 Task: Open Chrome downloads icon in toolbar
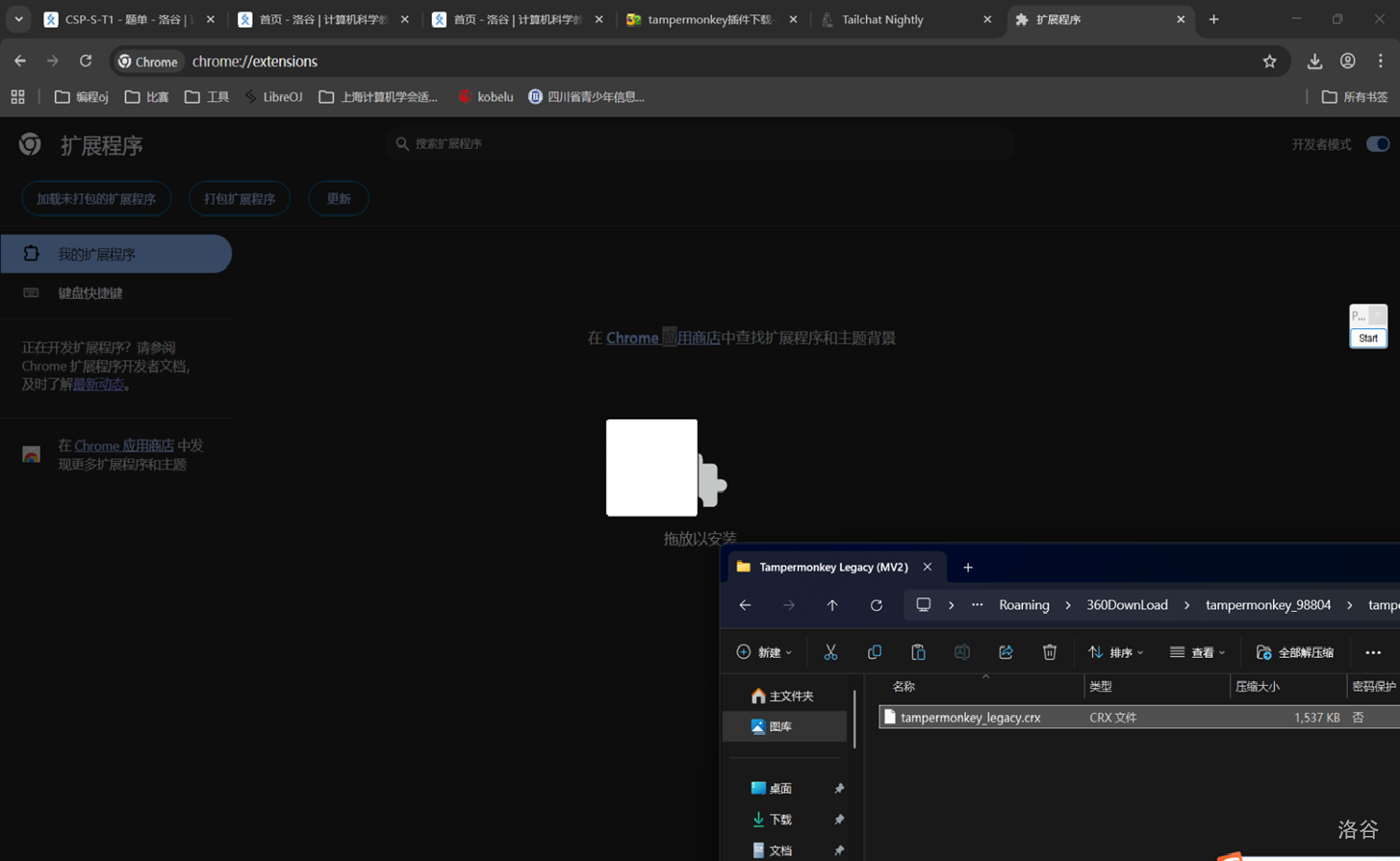click(x=1314, y=62)
